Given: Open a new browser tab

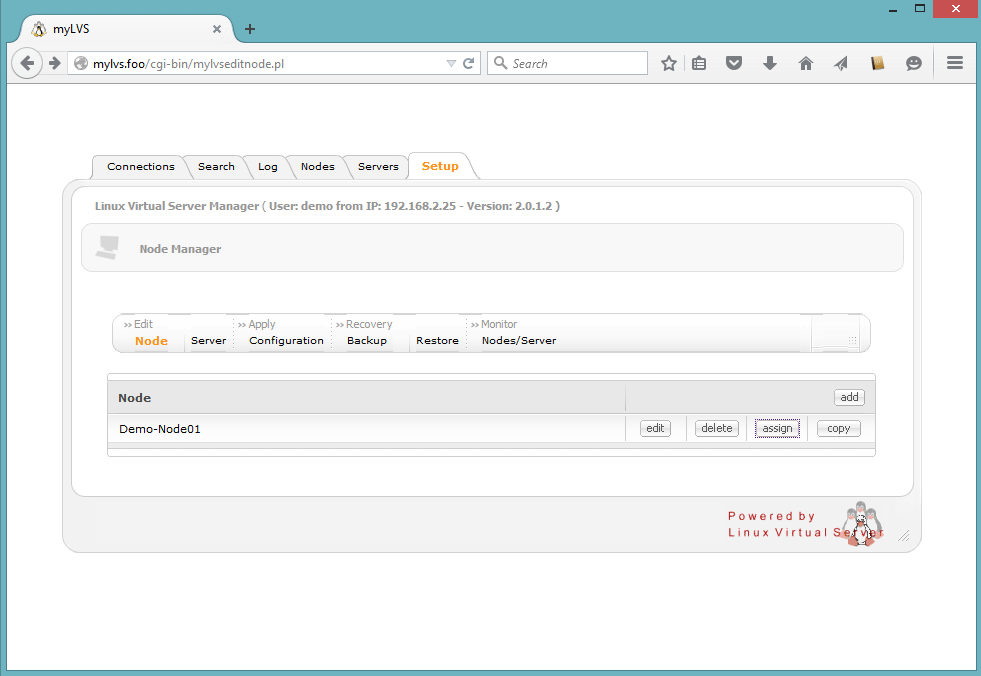Looking at the screenshot, I should tap(250, 29).
